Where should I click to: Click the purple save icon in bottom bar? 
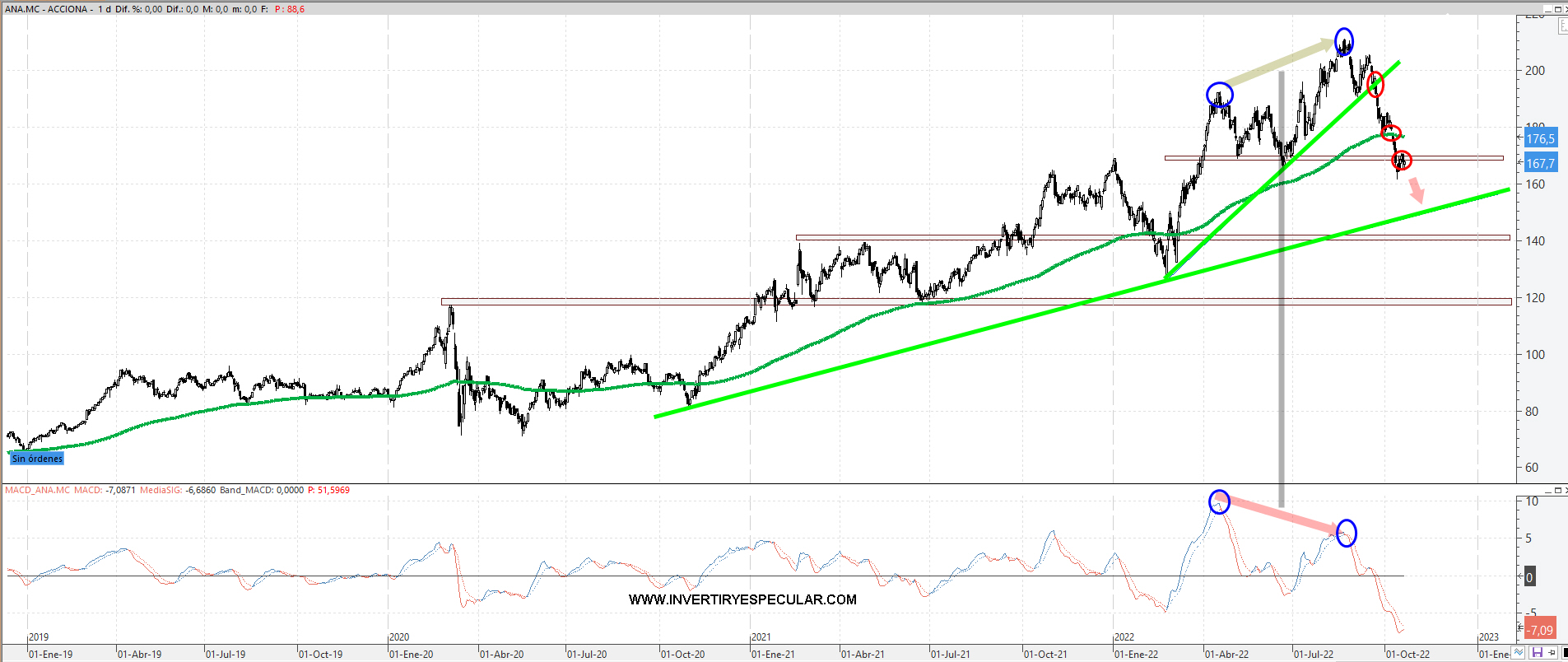(1536, 653)
